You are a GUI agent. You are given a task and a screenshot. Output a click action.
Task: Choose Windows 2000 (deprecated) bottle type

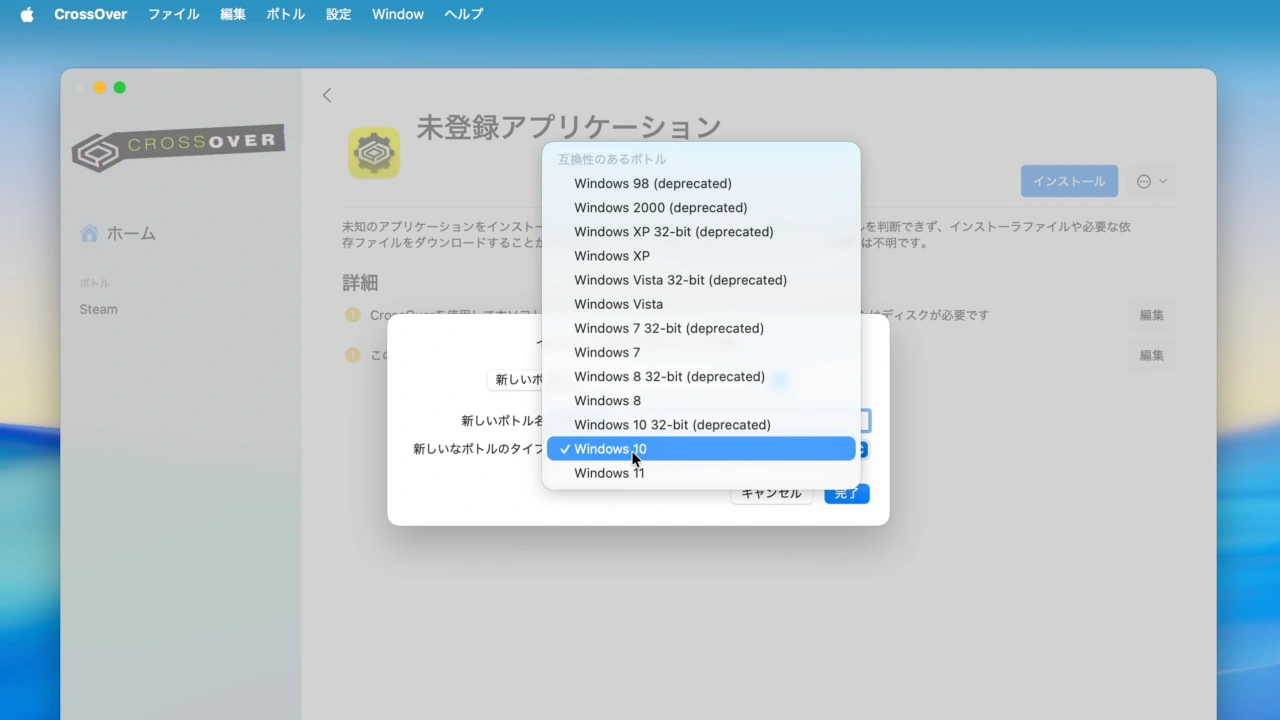(x=701, y=208)
